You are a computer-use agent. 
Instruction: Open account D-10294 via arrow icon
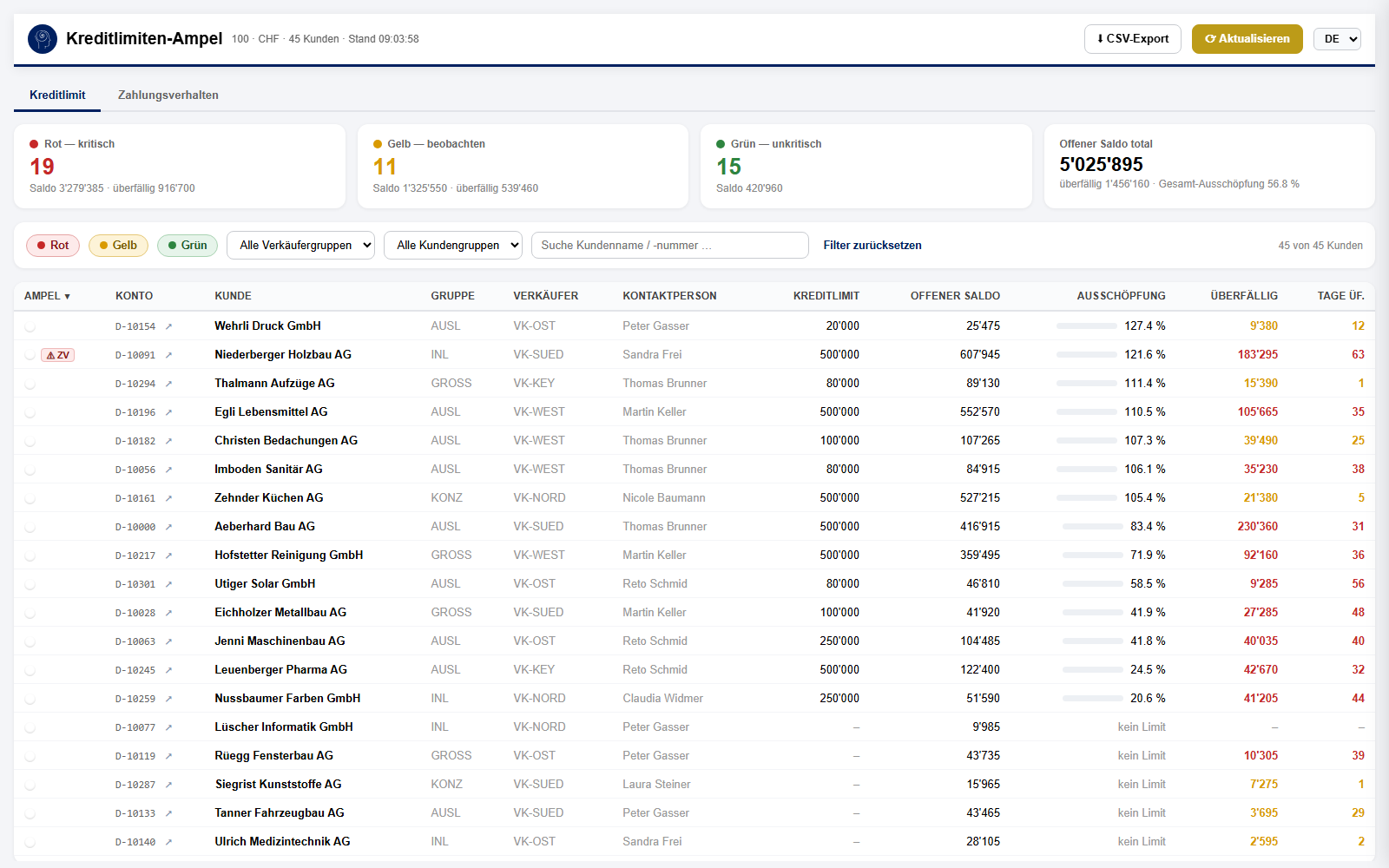pyautogui.click(x=168, y=384)
